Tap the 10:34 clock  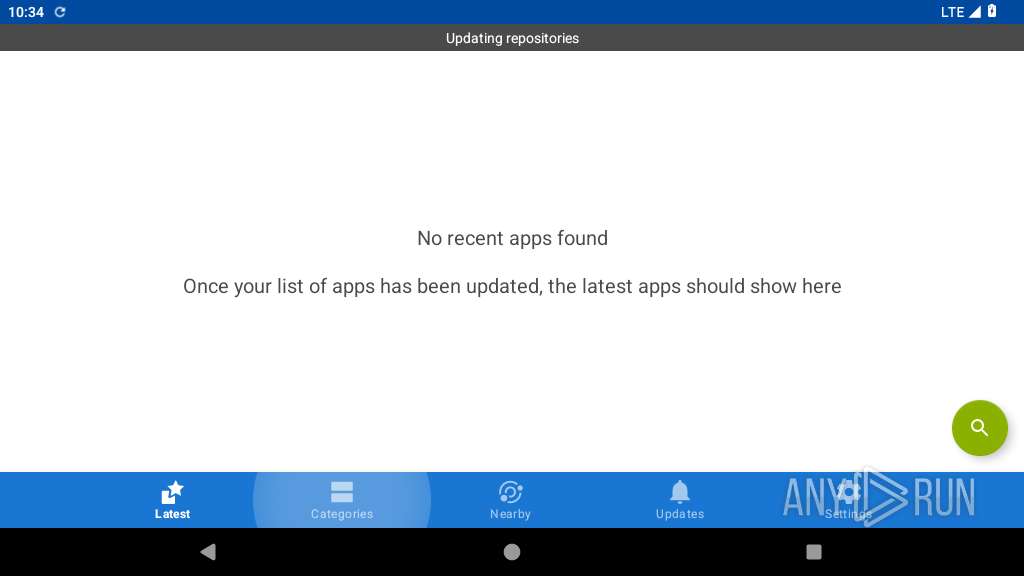point(26,12)
